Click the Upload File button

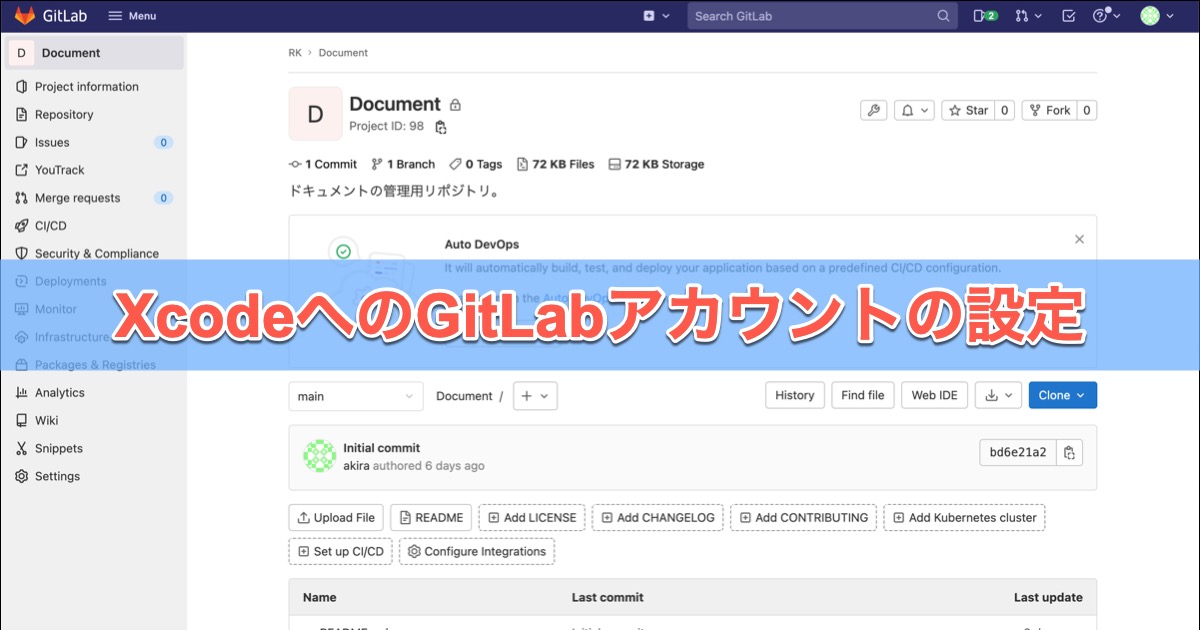pyautogui.click(x=336, y=518)
